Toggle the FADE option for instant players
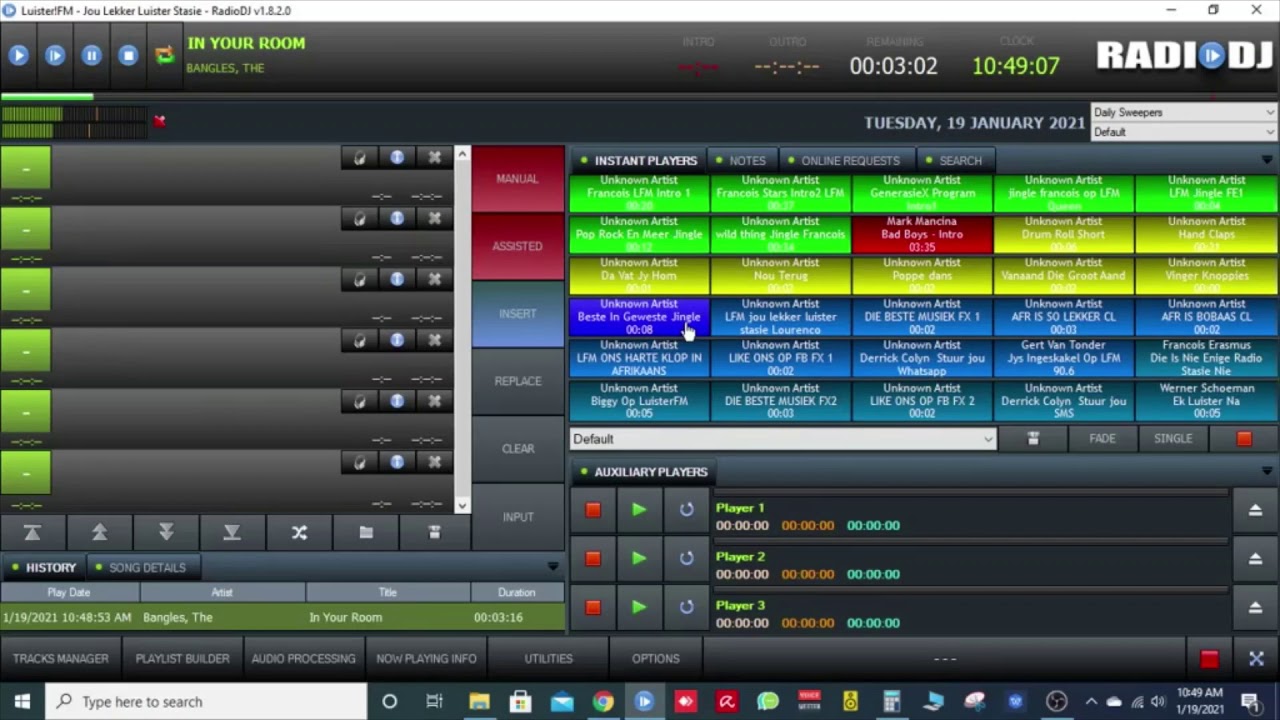Screen dimensions: 1280x720 click(1102, 439)
